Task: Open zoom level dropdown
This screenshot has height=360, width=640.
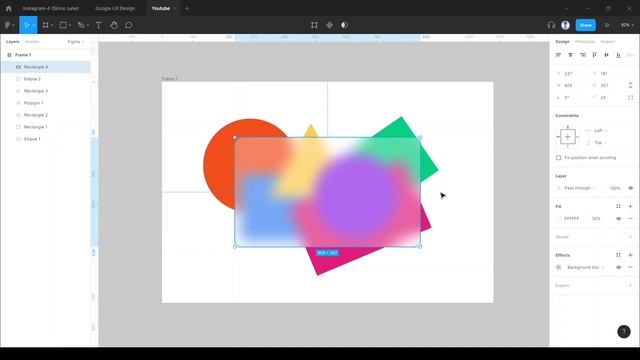Action: (627, 25)
